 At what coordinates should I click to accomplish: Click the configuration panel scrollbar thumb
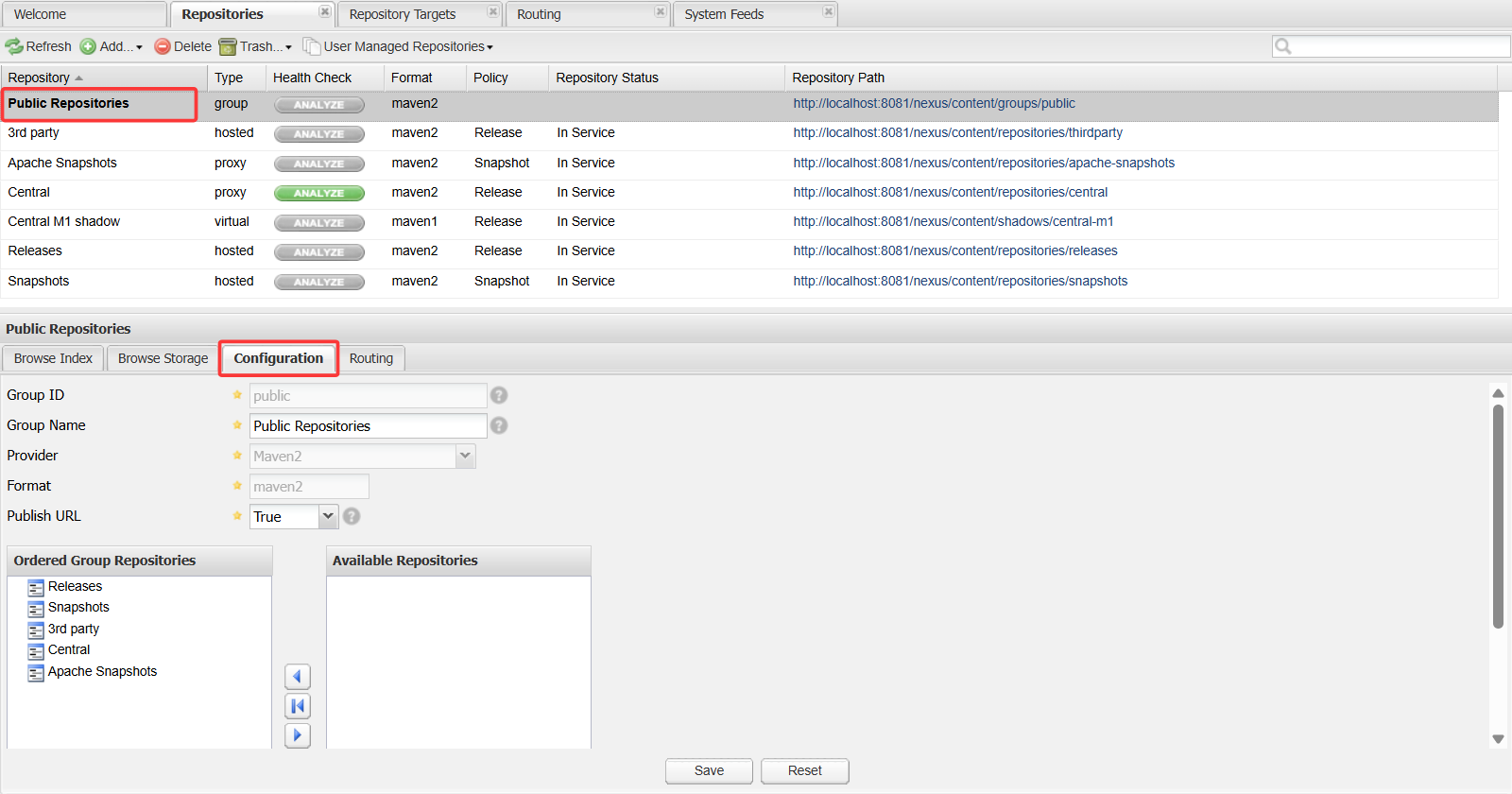[1498, 516]
